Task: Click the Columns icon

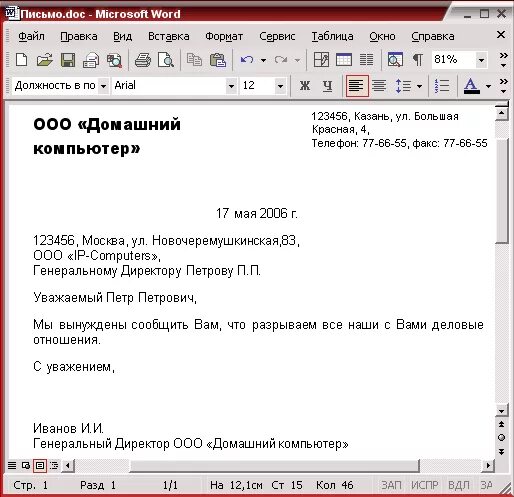Action: point(366,60)
